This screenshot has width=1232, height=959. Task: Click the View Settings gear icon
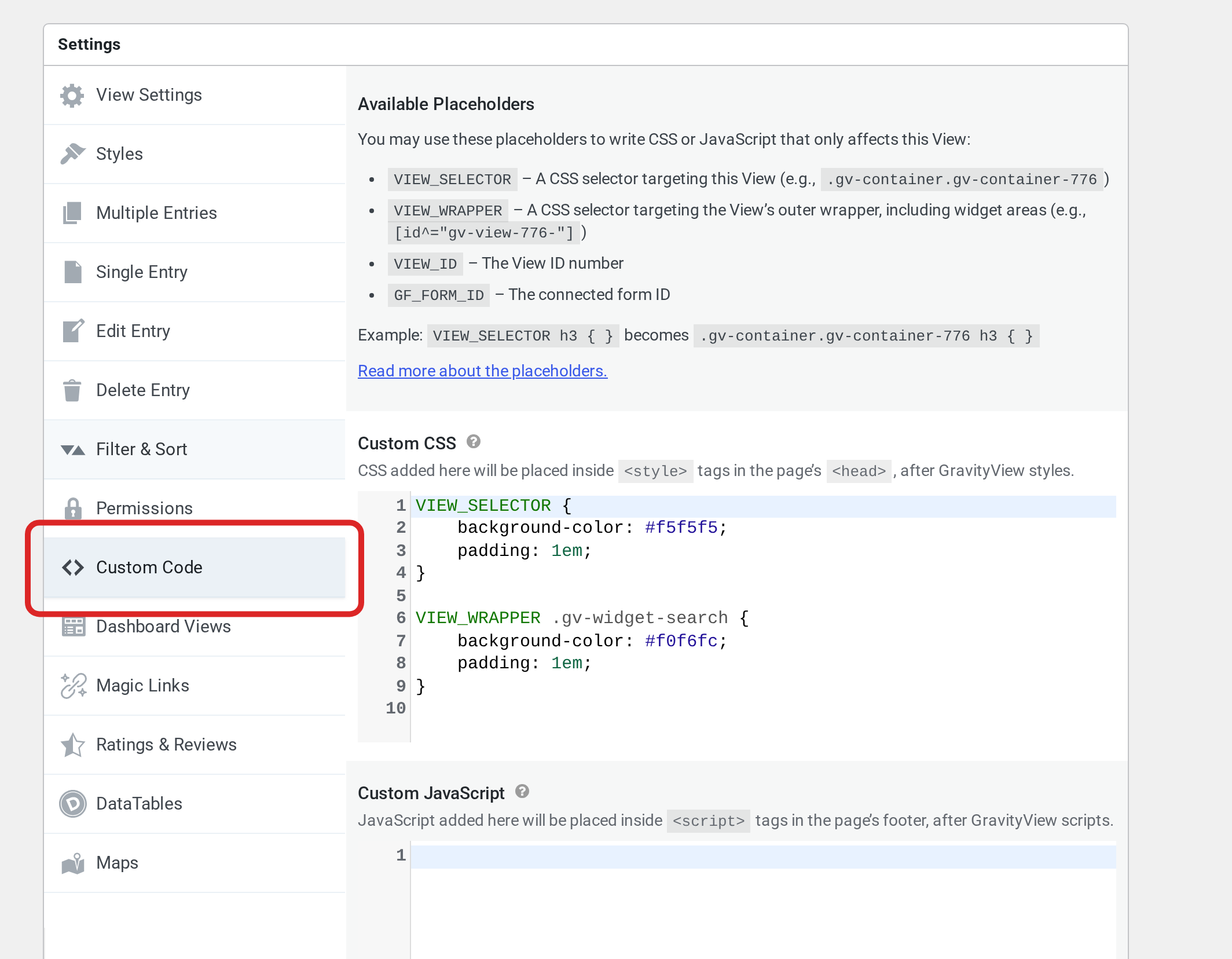72,96
